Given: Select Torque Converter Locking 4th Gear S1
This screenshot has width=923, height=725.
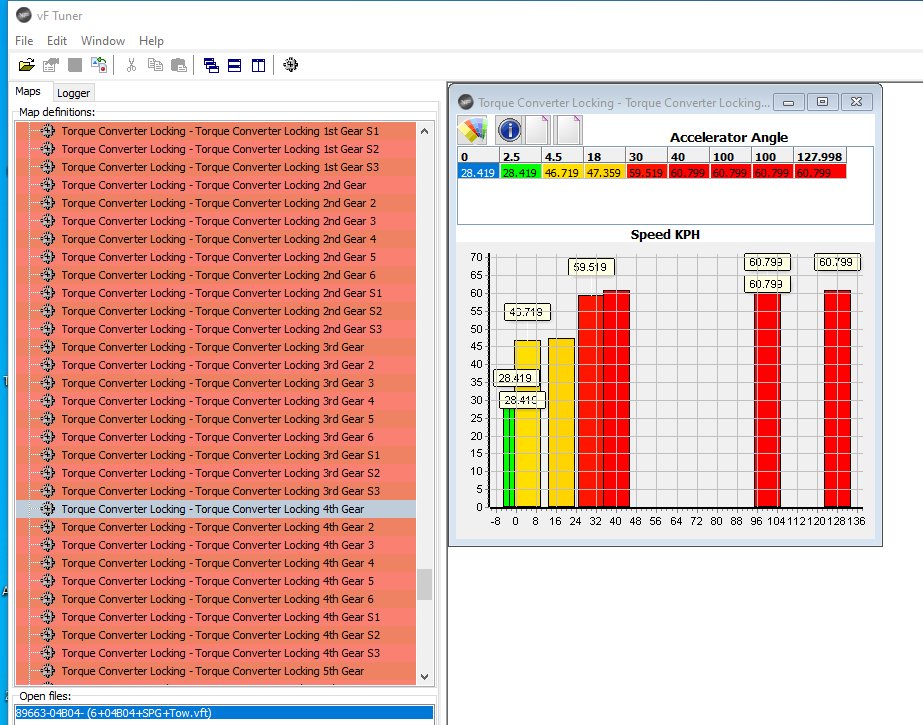Looking at the screenshot, I should click(221, 617).
